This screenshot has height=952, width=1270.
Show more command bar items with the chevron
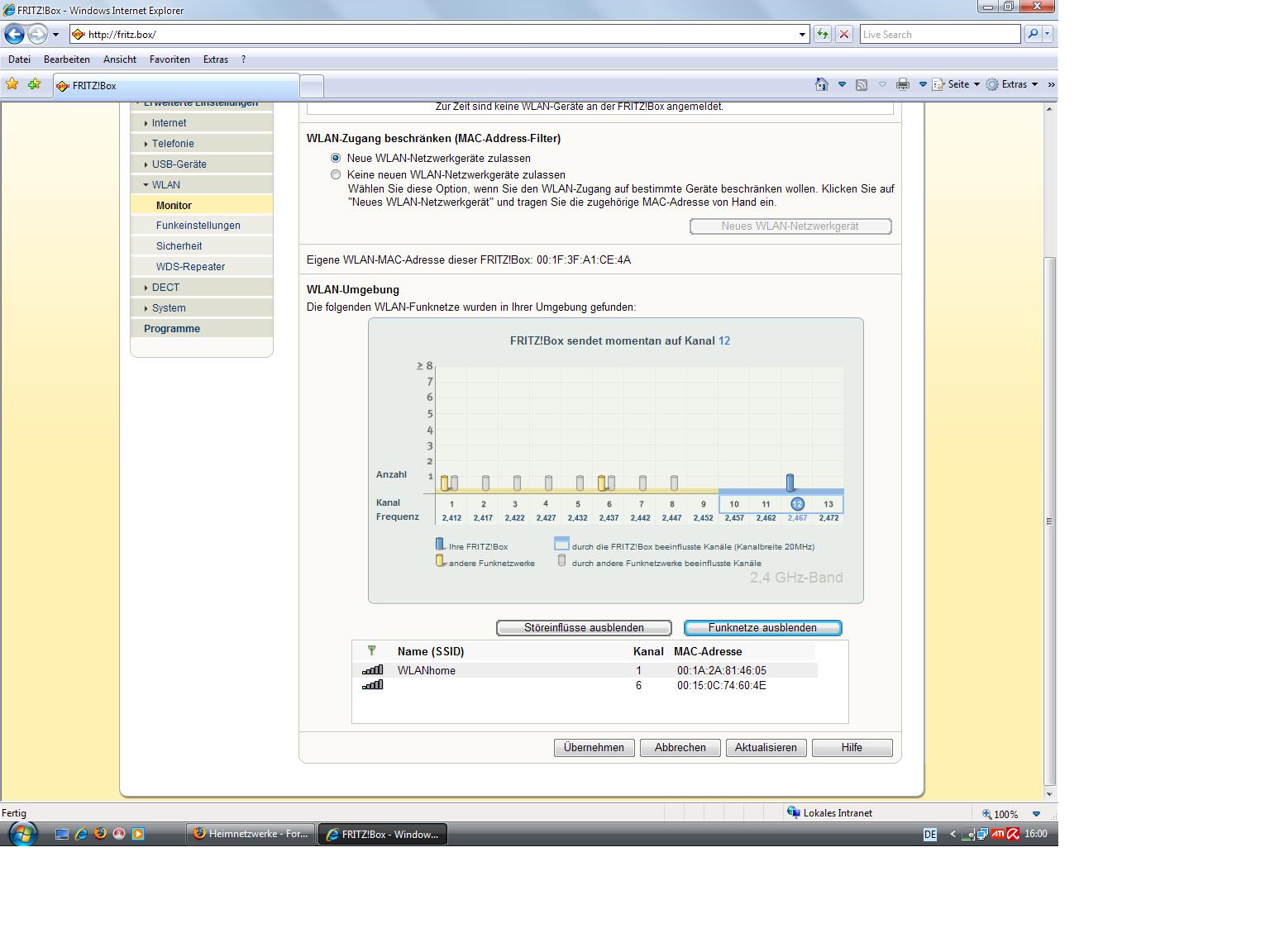pos(1051,84)
